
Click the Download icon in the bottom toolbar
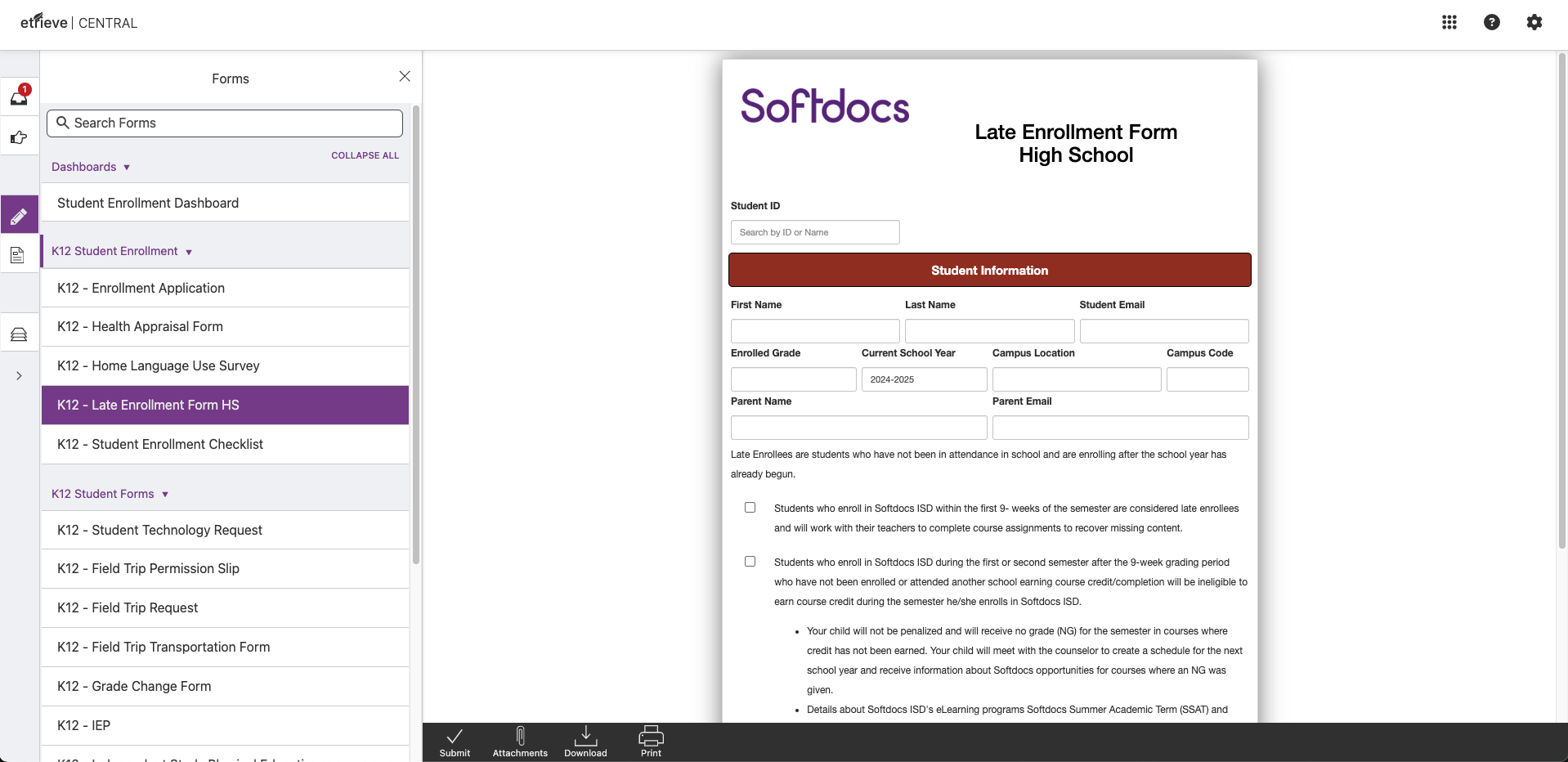click(585, 740)
